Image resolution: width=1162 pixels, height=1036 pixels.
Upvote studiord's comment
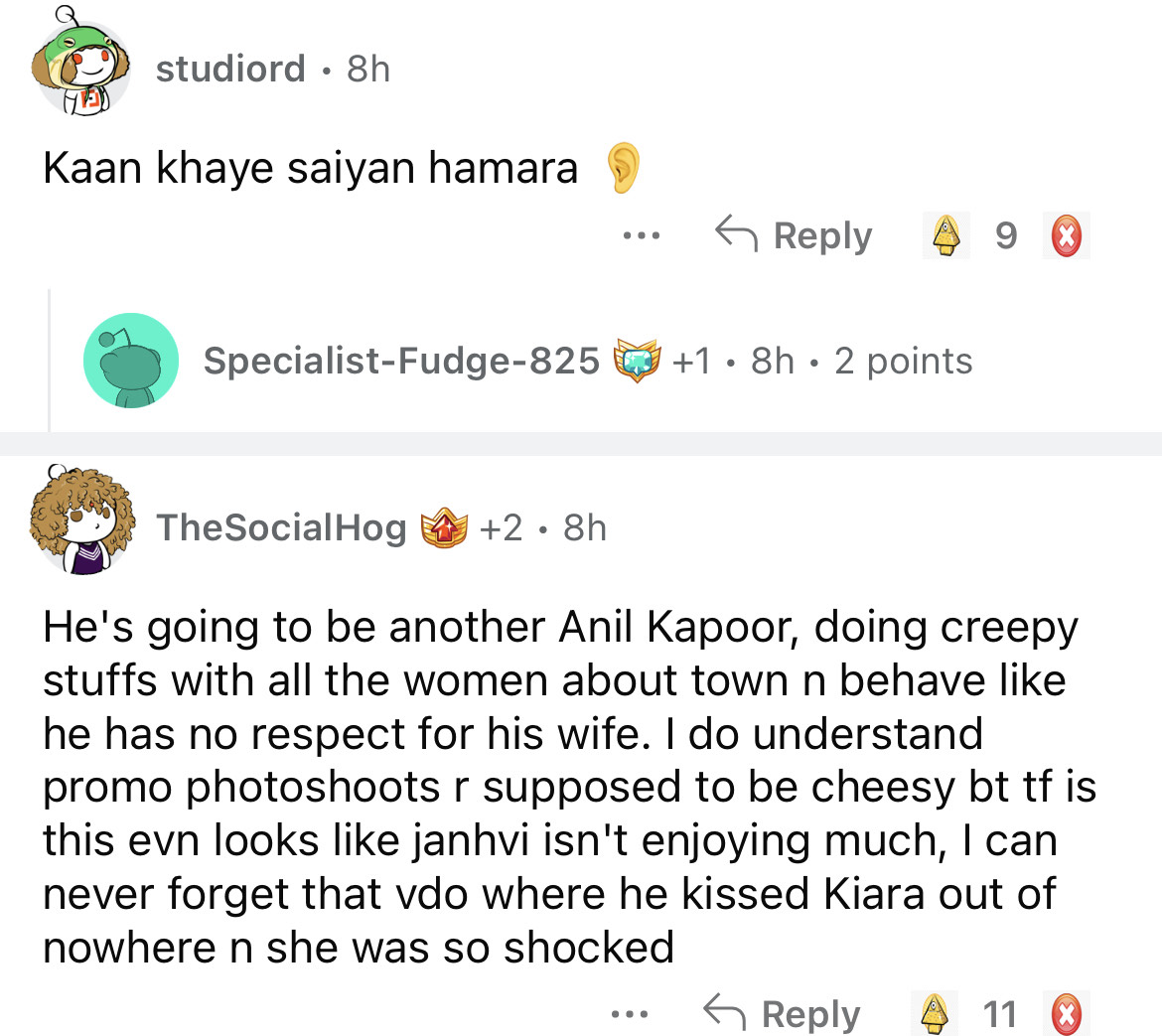click(x=947, y=235)
